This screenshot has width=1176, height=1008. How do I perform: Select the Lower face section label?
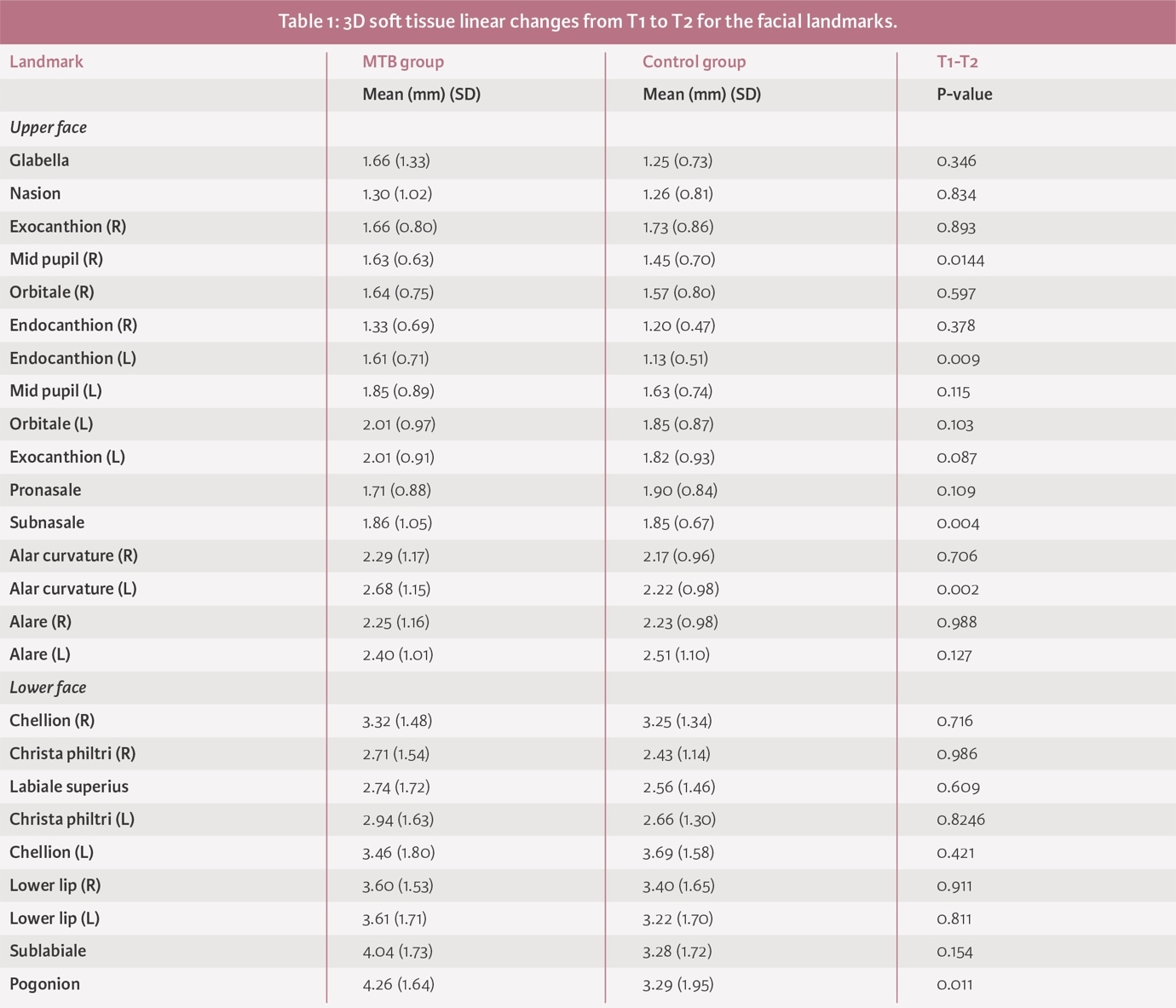coord(48,688)
